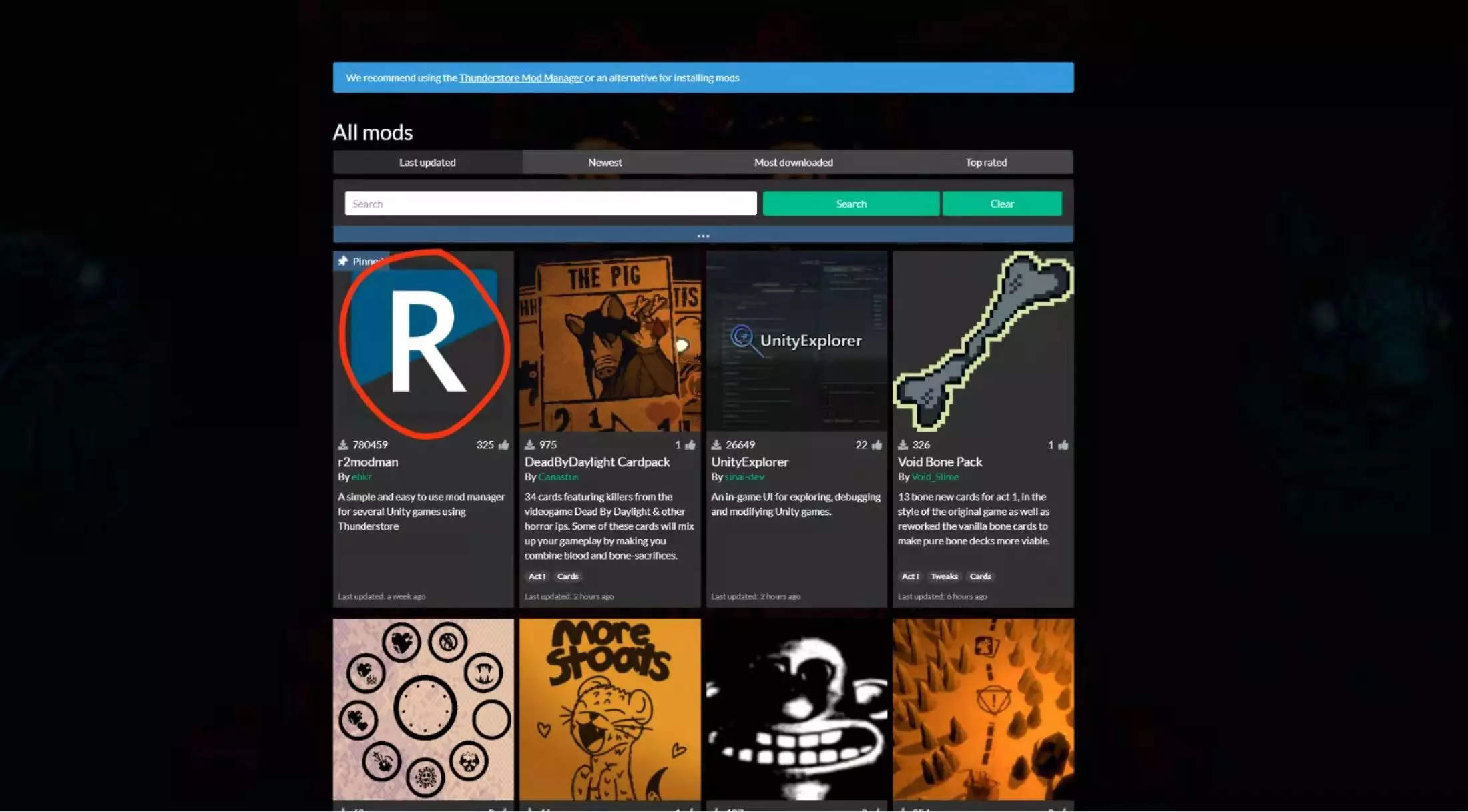Click thumbs-up icon on Void Bone Pack
The image size is (1468, 812).
[1063, 445]
